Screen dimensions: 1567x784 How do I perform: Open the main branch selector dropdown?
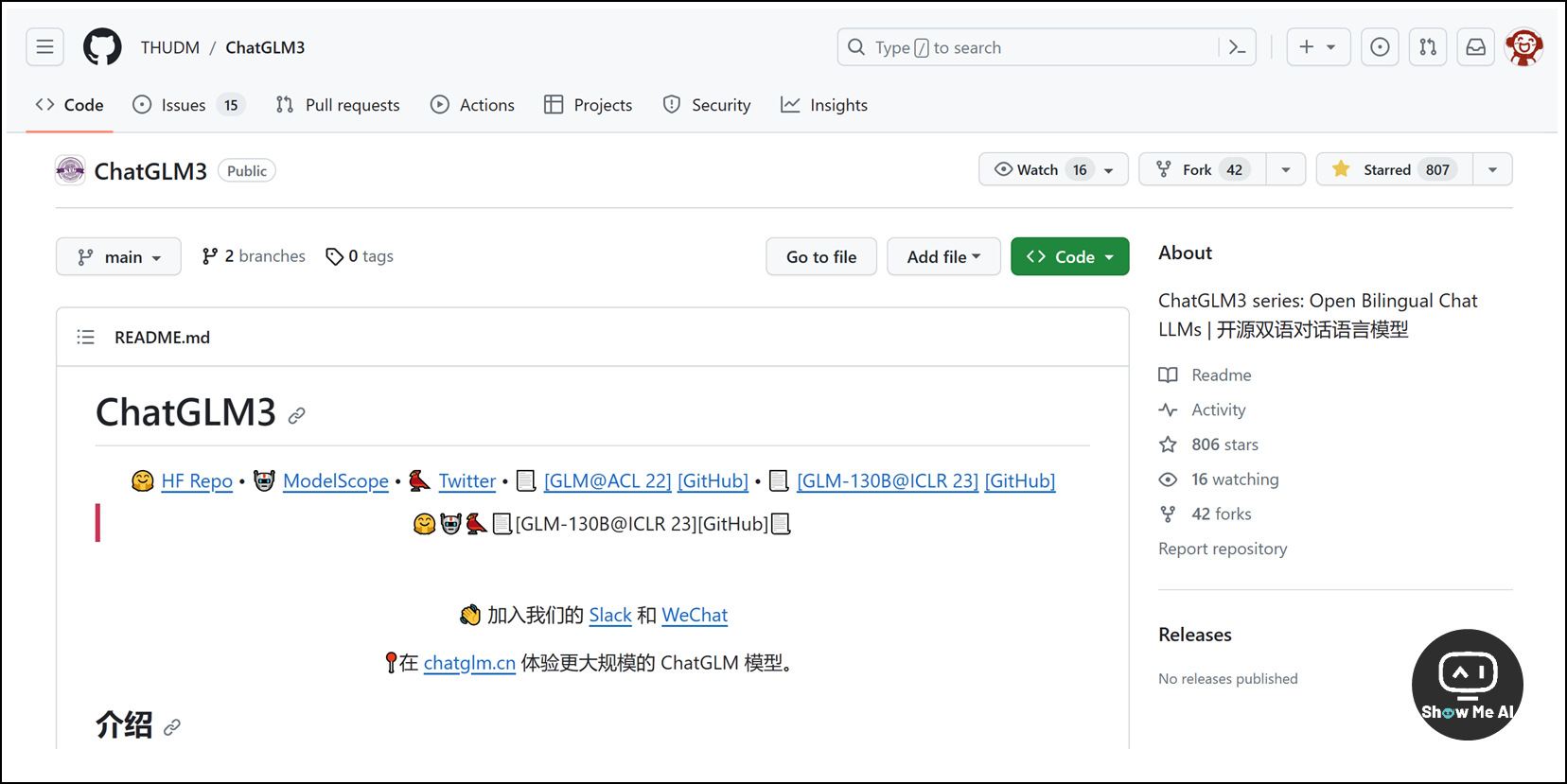tap(118, 256)
